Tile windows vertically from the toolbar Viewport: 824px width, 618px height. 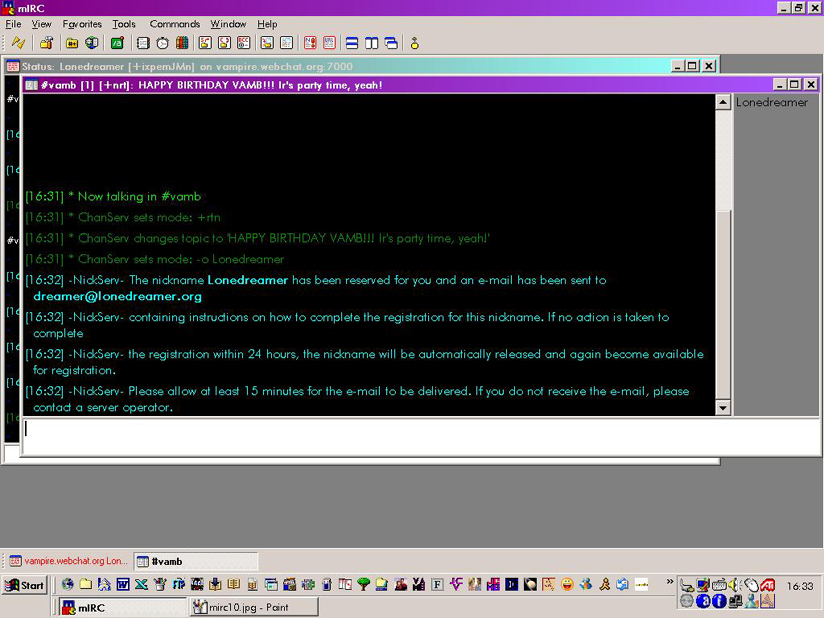pyautogui.click(x=372, y=43)
